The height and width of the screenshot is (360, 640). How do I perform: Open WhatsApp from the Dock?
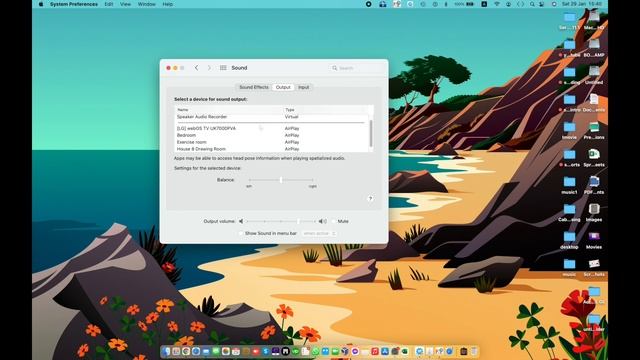click(316, 351)
